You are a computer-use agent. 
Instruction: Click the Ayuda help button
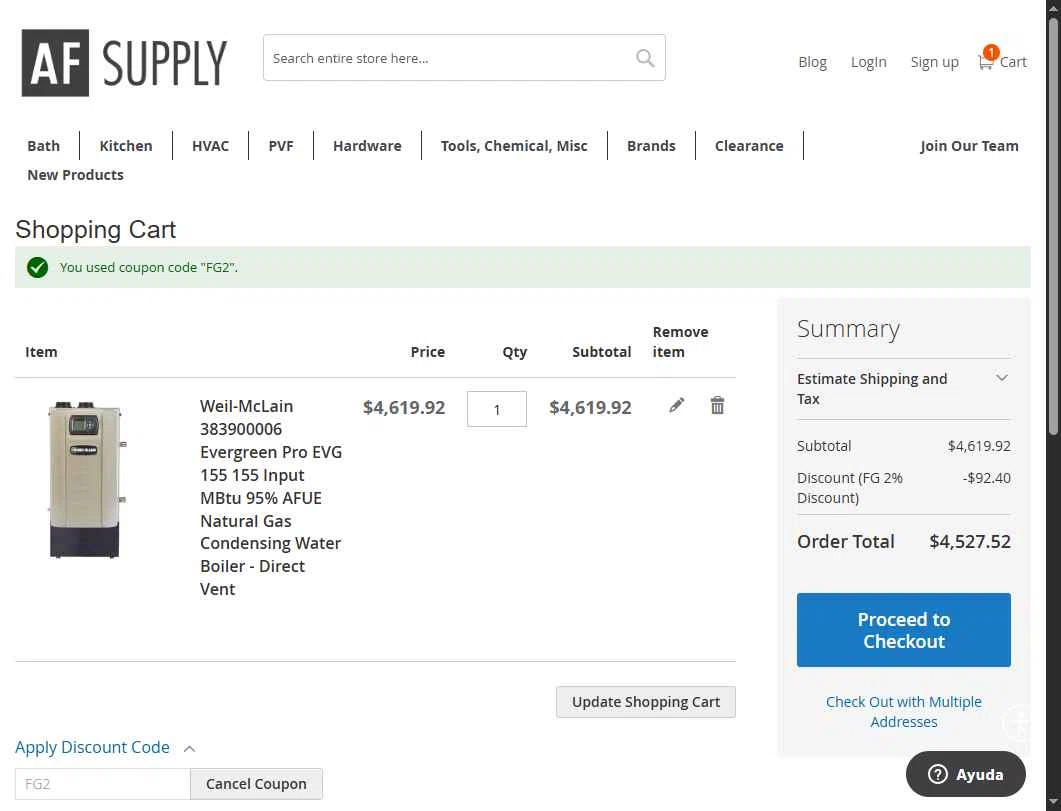966,774
